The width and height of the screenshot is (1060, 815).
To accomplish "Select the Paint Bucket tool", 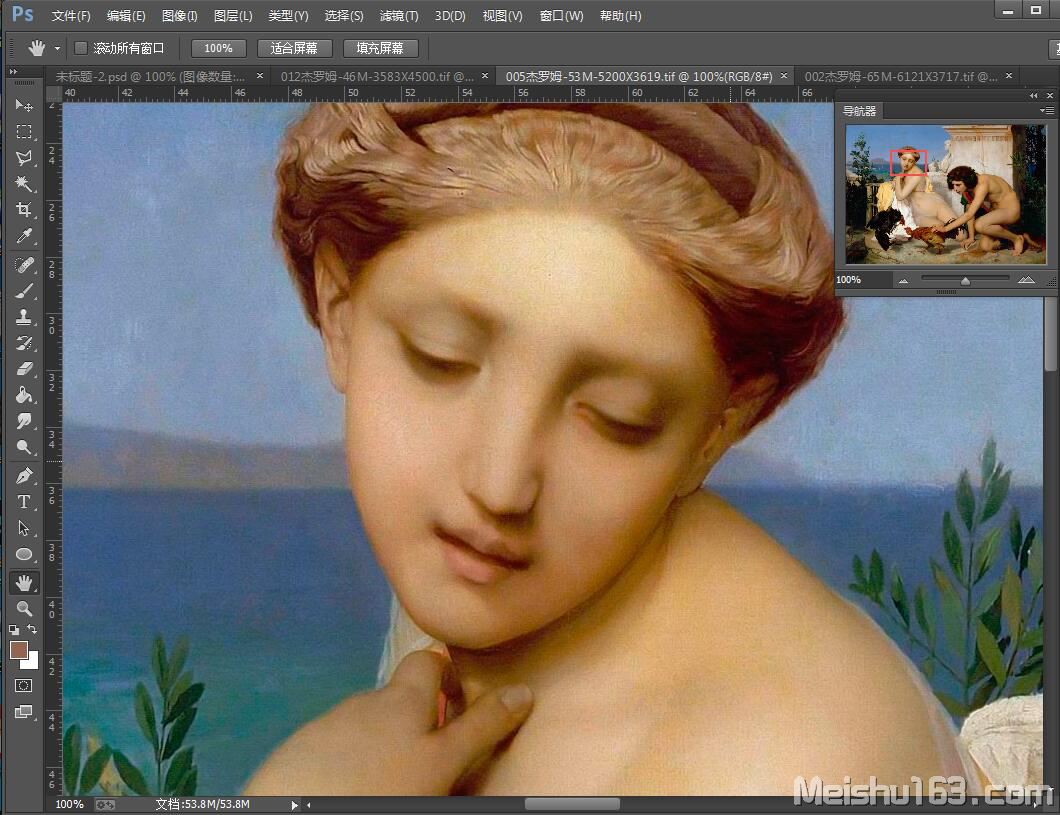I will coord(24,395).
